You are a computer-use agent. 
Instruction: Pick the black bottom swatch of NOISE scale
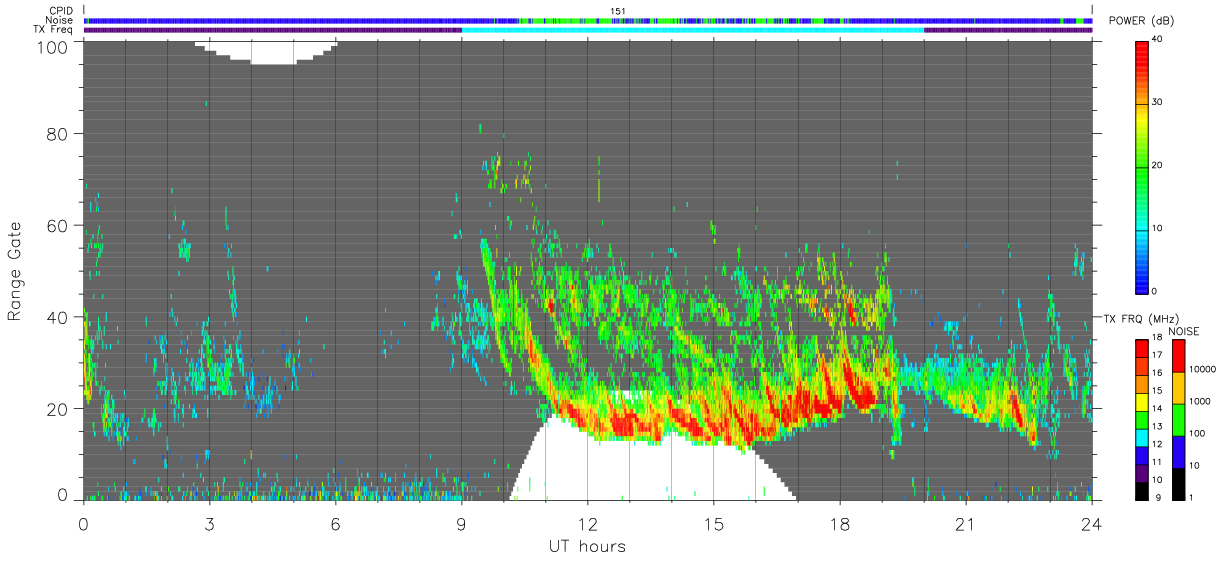tap(1178, 484)
